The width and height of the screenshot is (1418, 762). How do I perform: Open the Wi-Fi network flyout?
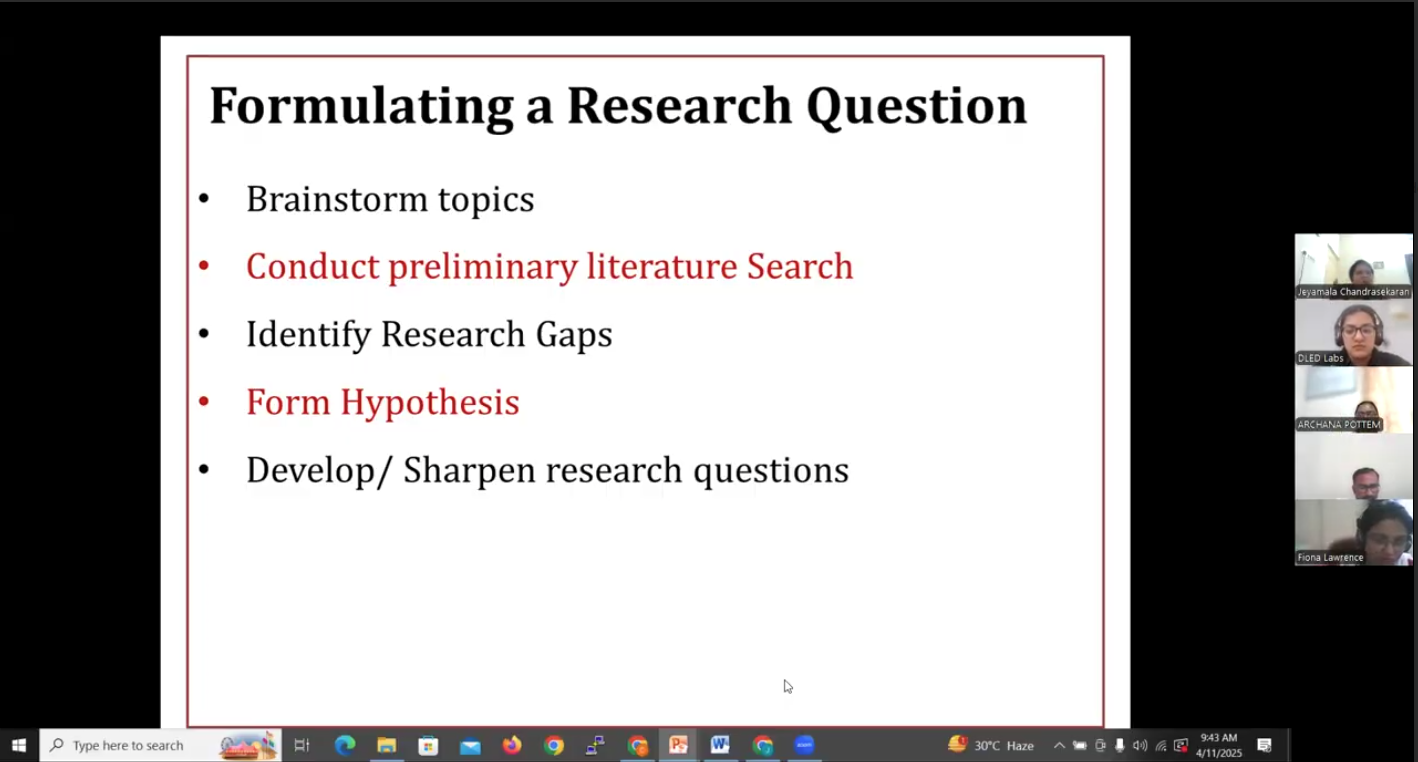(1160, 745)
